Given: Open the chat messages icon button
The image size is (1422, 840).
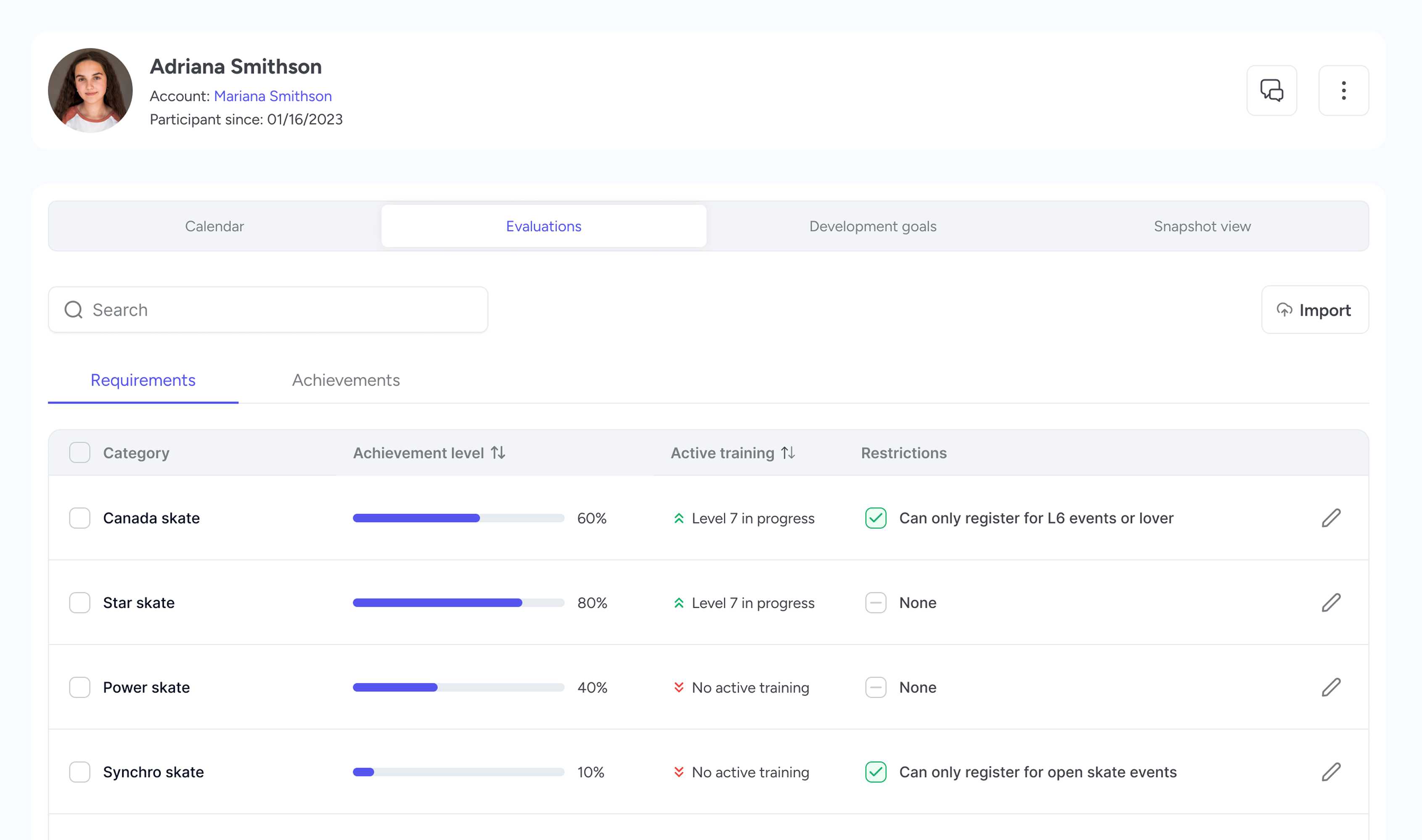Looking at the screenshot, I should coord(1272,91).
